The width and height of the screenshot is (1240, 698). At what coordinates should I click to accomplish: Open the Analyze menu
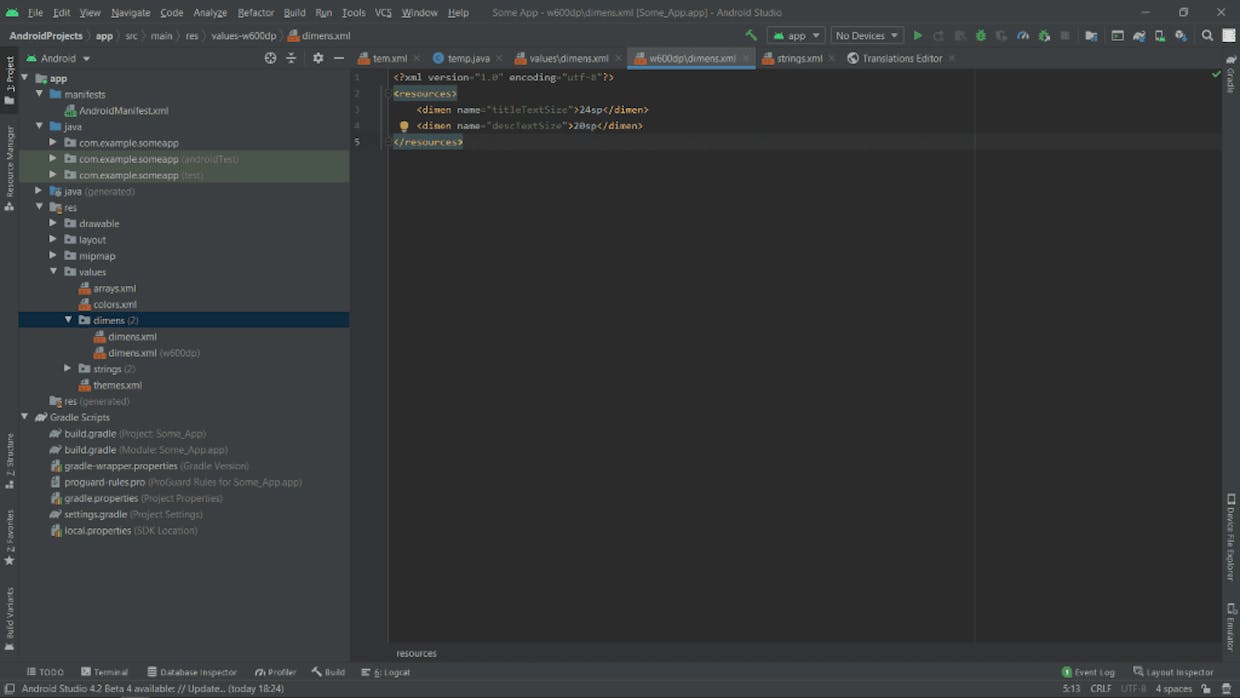[x=210, y=12]
